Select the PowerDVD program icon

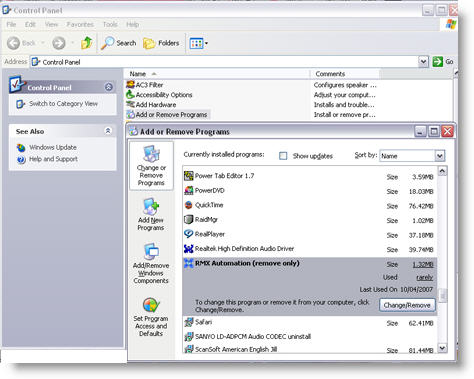(x=189, y=190)
